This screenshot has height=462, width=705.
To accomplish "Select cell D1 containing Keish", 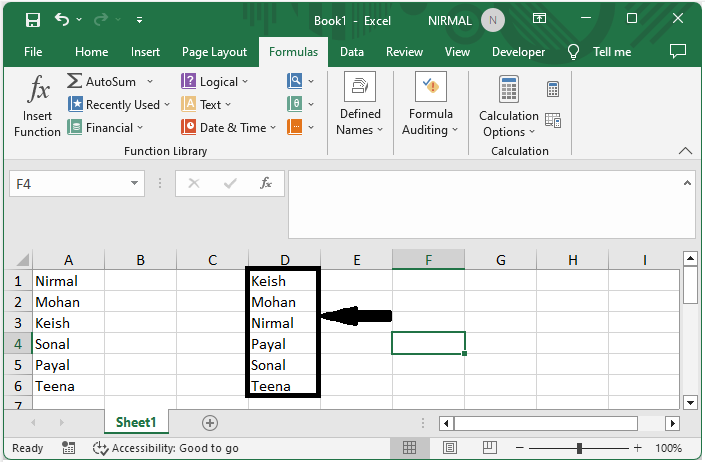I will tap(285, 281).
